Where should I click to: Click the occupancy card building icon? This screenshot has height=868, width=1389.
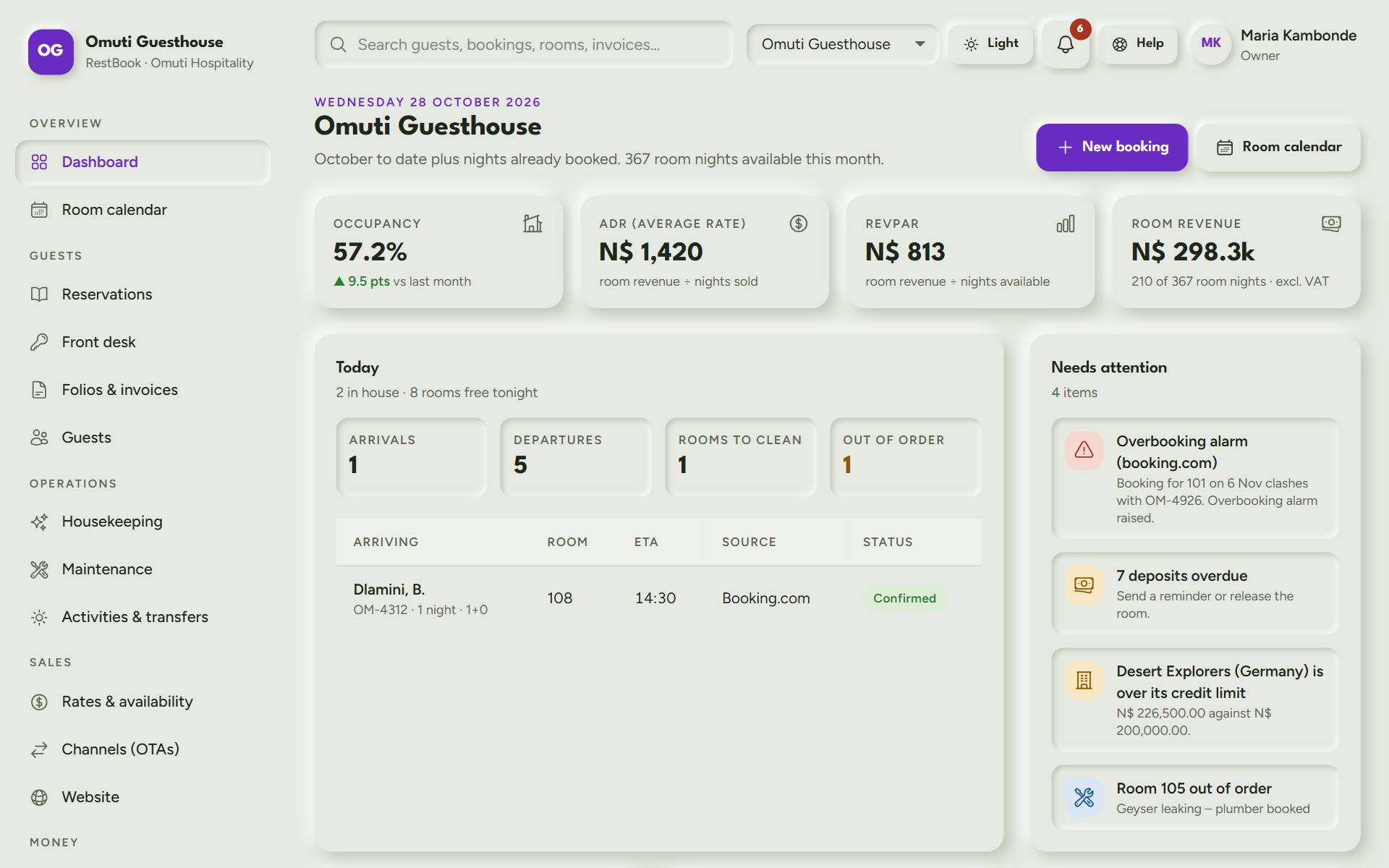click(x=532, y=224)
